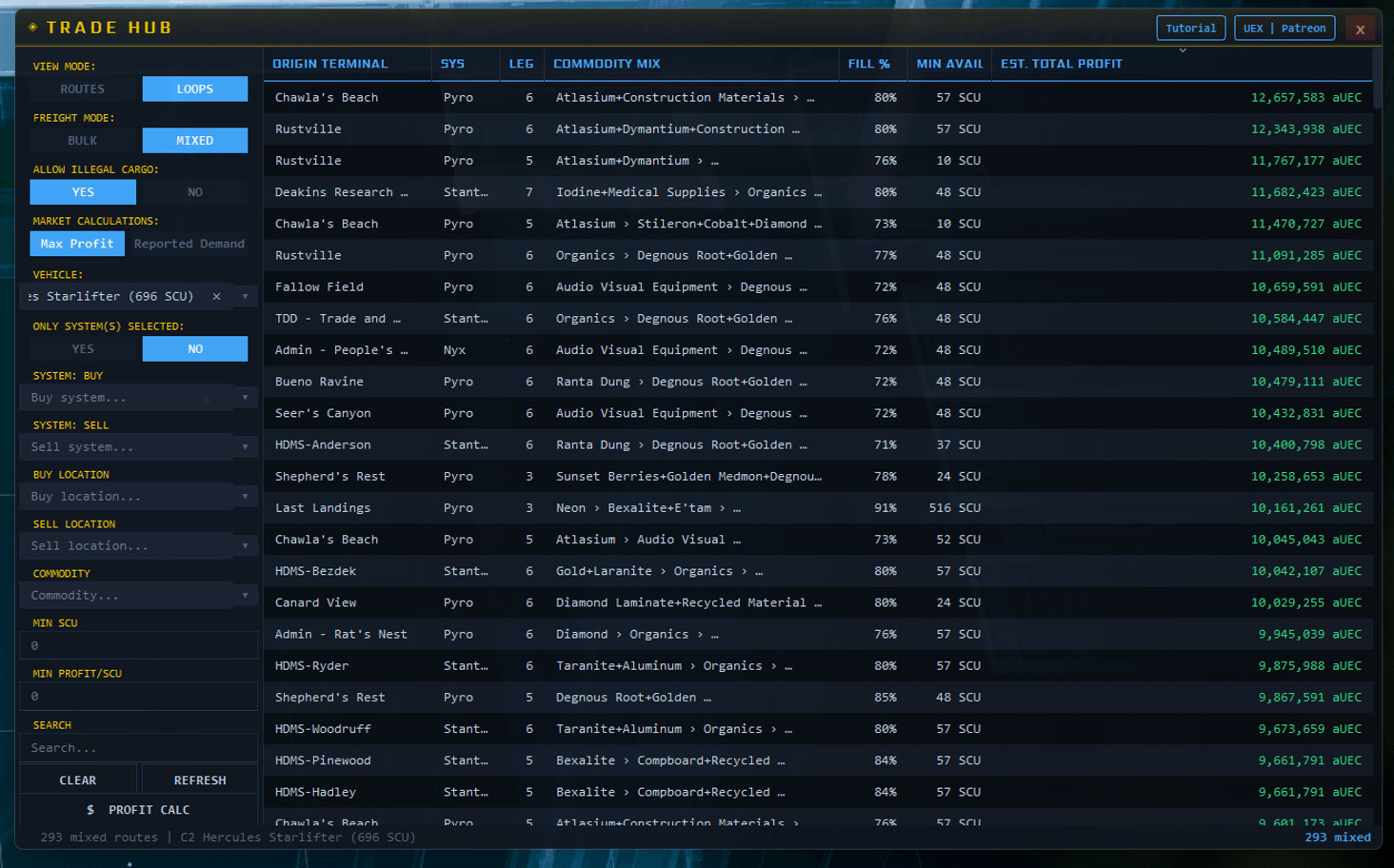Open the Buy system dropdown
Viewport: 1394px width, 868px height.
[138, 398]
